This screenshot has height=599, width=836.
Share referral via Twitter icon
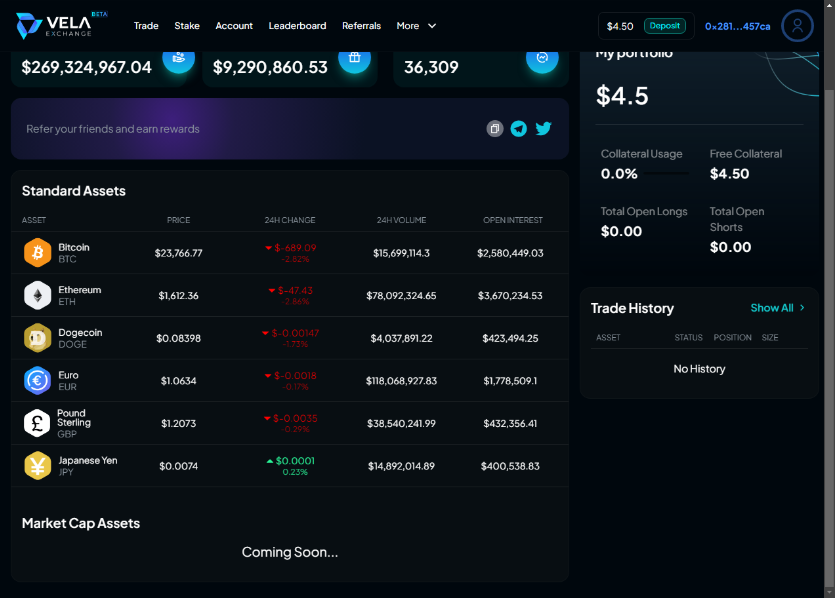pyautogui.click(x=543, y=129)
